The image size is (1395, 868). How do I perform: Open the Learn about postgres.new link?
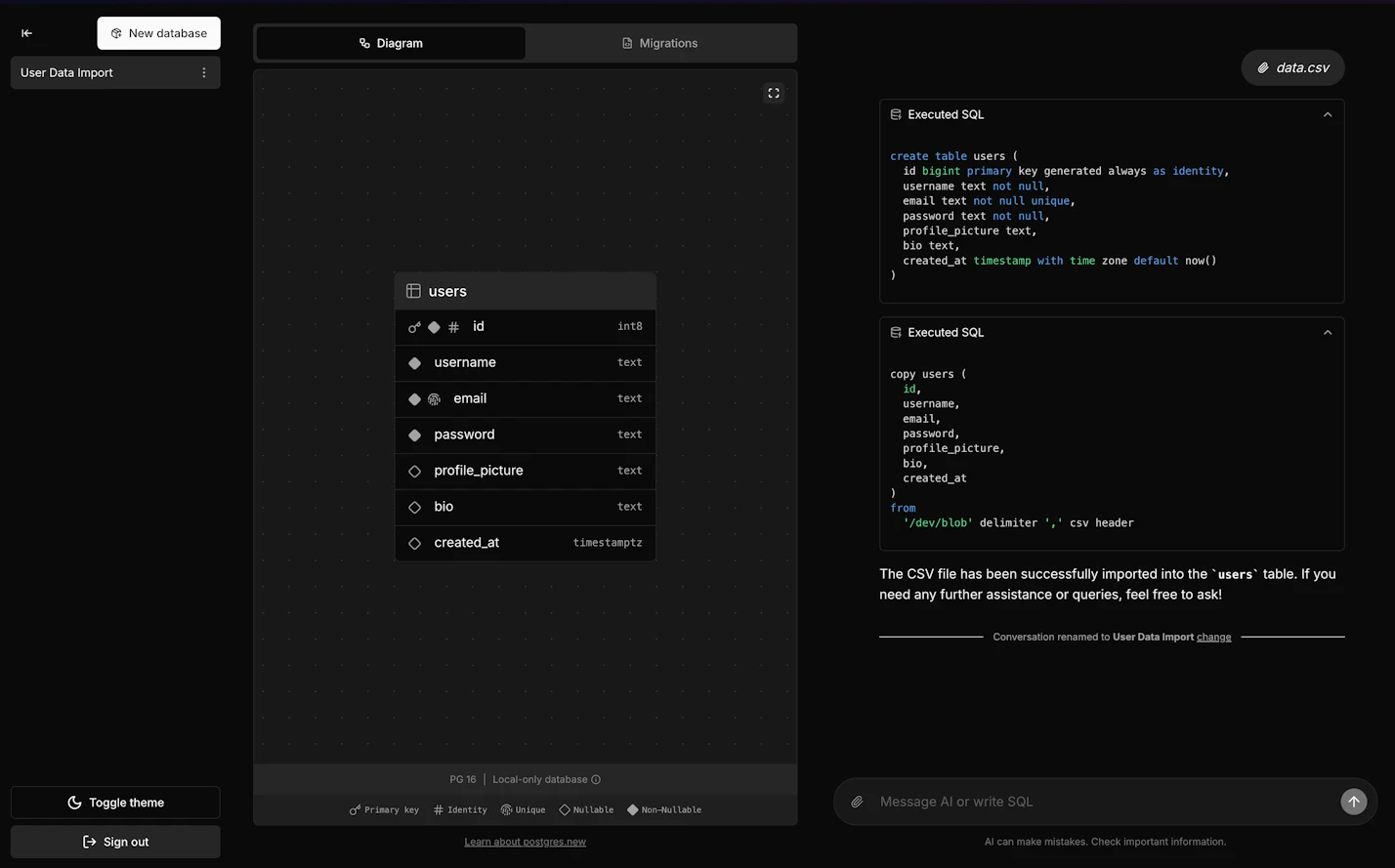click(x=525, y=842)
